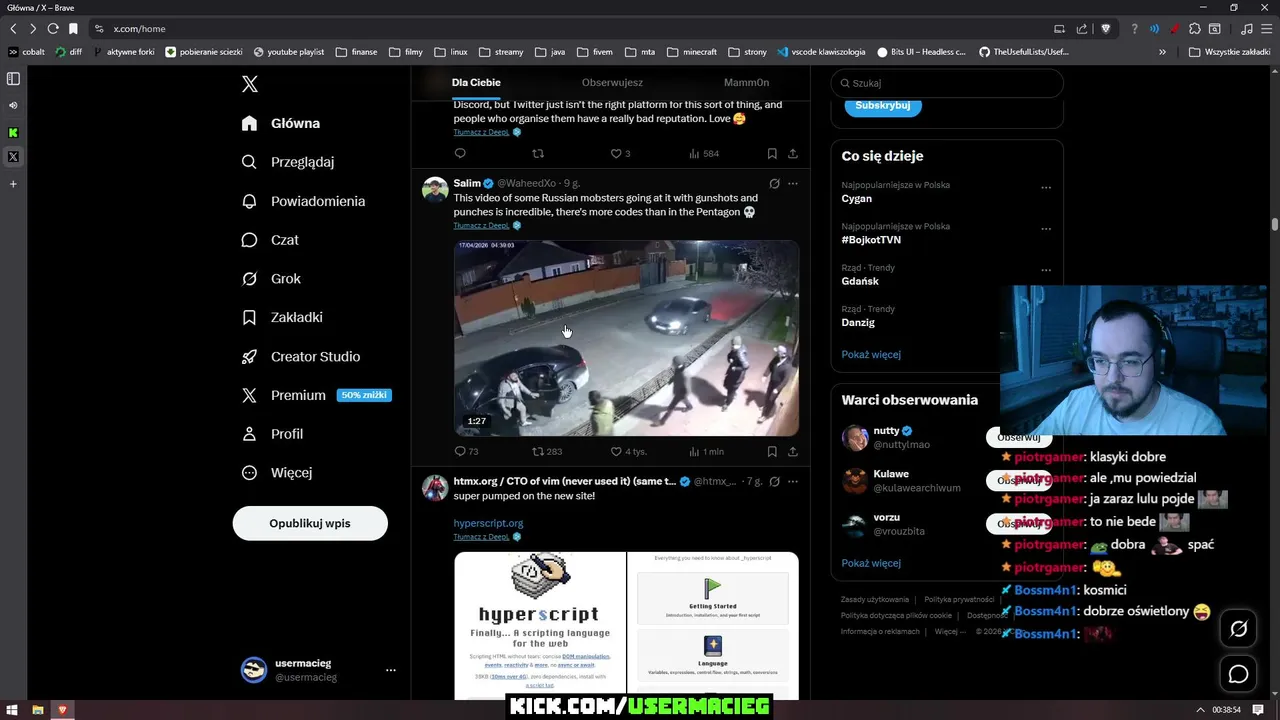Click the page vertical scrollbar thumb
Screen dimensions: 1280x720
1275,224
